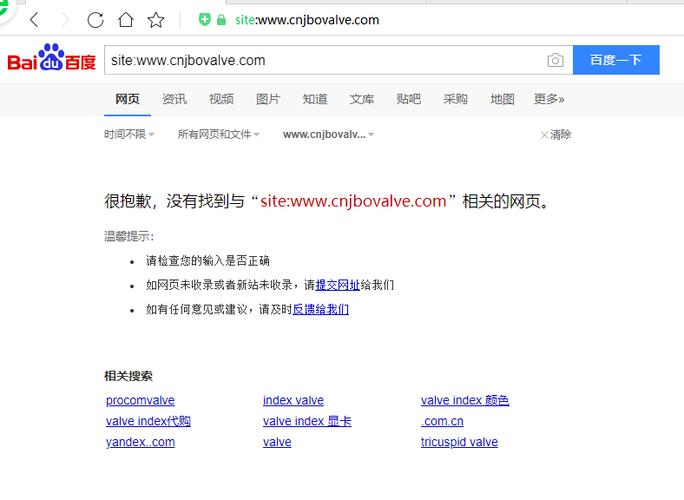Image resolution: width=684 pixels, height=500 pixels.
Task: Click the 请检查您的输入是否正确 hint
Action: [x=208, y=261]
